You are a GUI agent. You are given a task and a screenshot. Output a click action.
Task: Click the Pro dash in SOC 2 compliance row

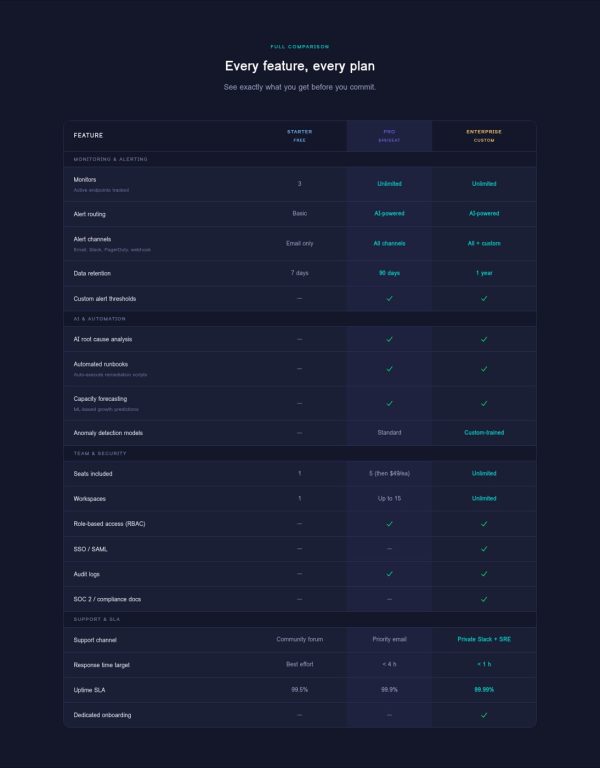[x=389, y=599]
